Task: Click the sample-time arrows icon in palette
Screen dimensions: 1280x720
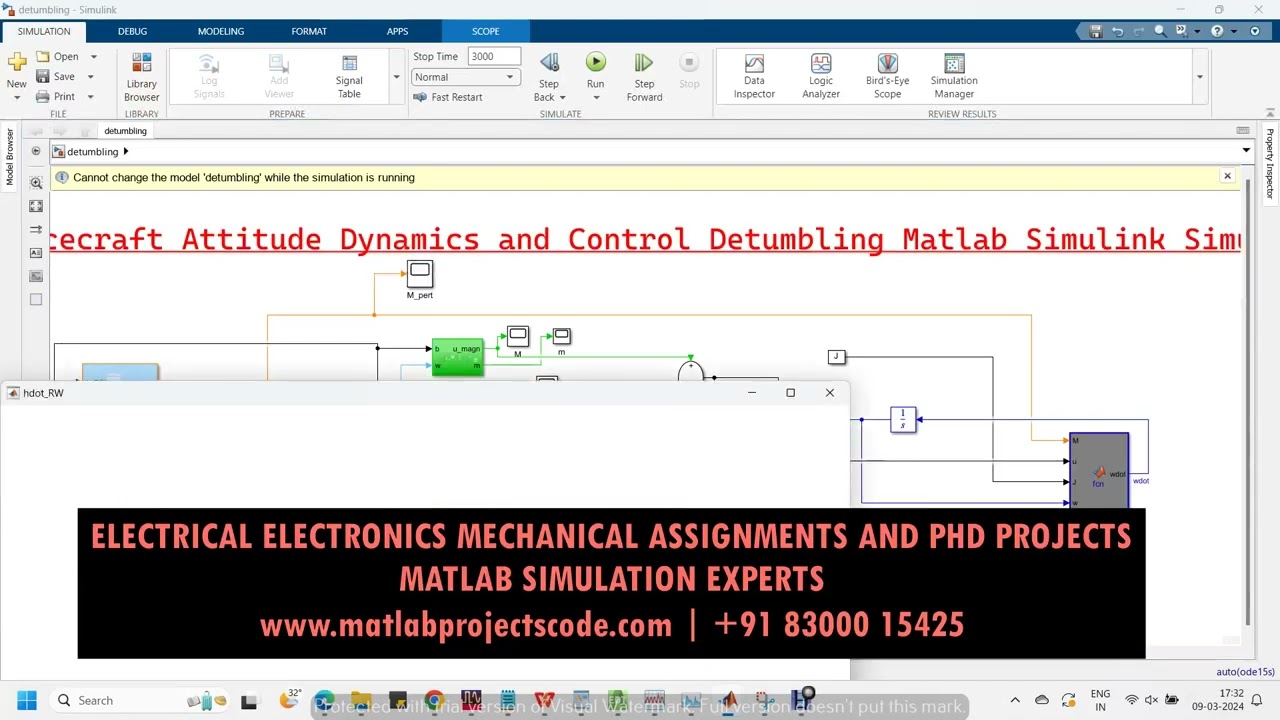Action: (x=36, y=229)
